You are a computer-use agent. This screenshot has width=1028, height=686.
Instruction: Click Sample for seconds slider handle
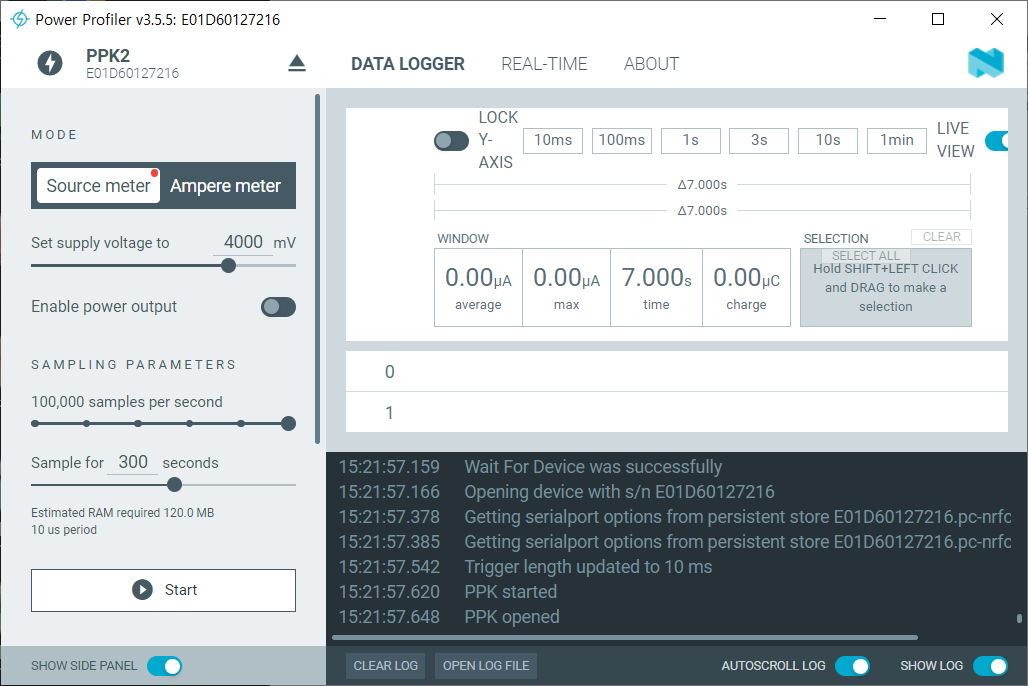tap(174, 485)
